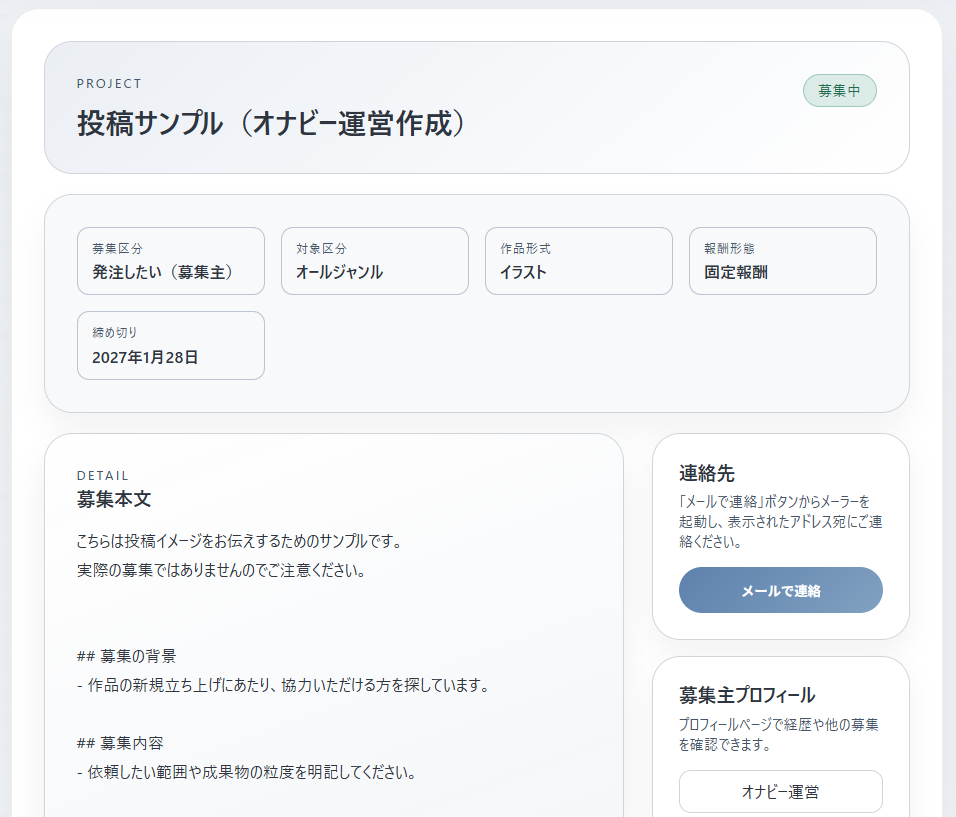Click the 募集区分 info card

pos(171,261)
